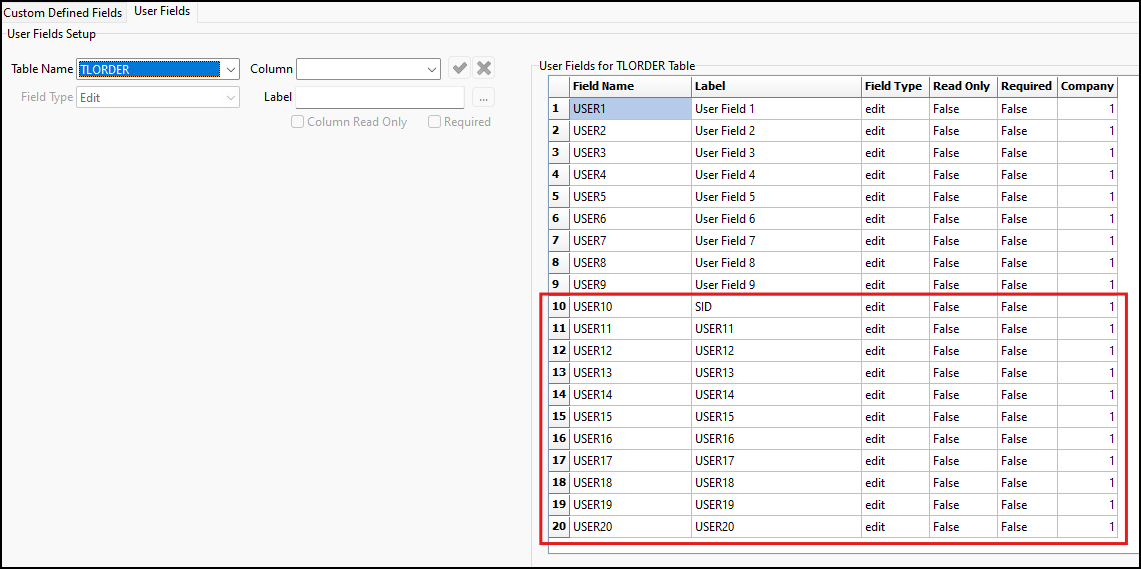Click the Field Type column header
Screen dimensions: 1141x569
pos(894,87)
